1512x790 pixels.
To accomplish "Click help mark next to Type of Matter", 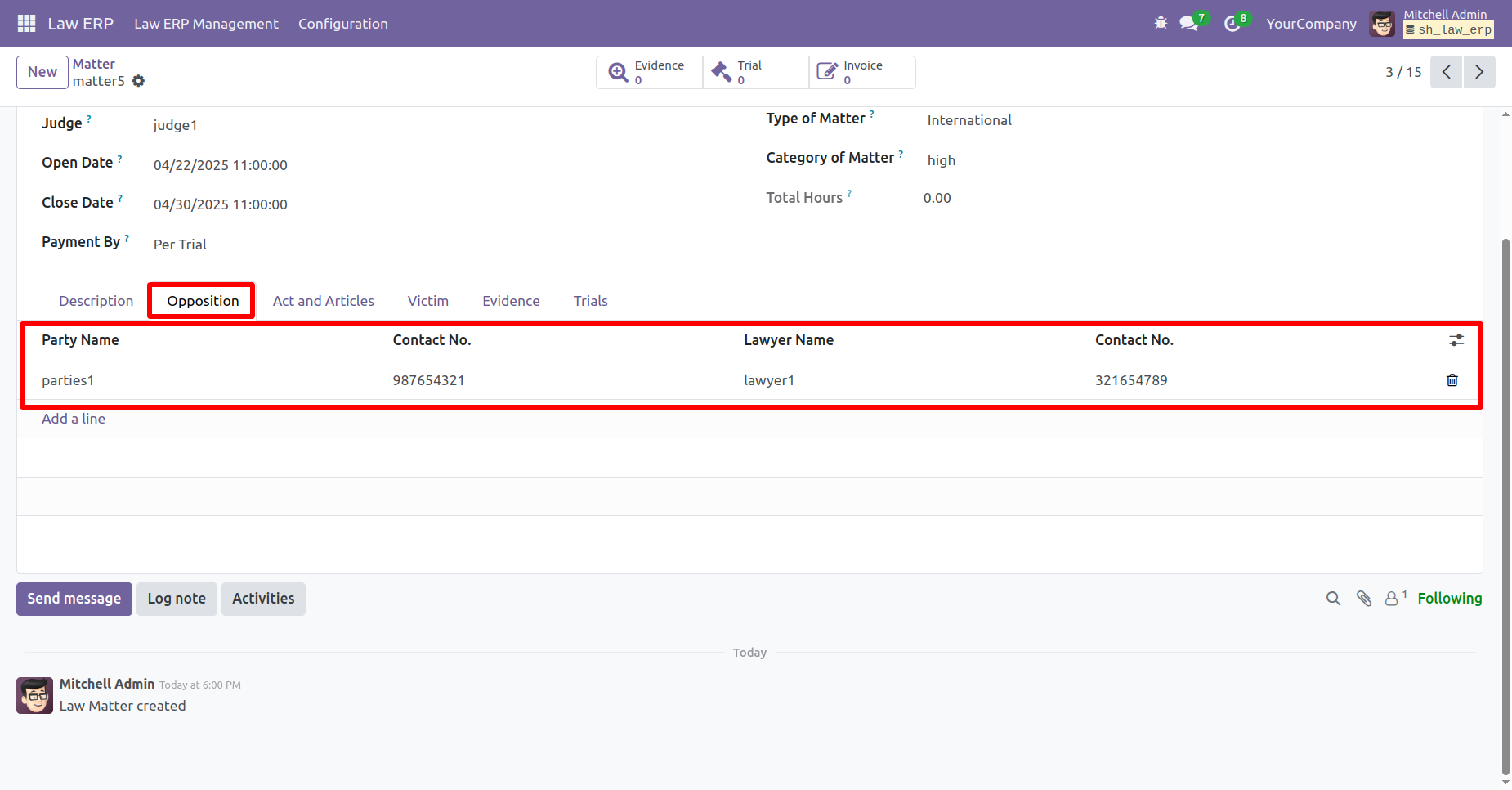I will pyautogui.click(x=872, y=114).
